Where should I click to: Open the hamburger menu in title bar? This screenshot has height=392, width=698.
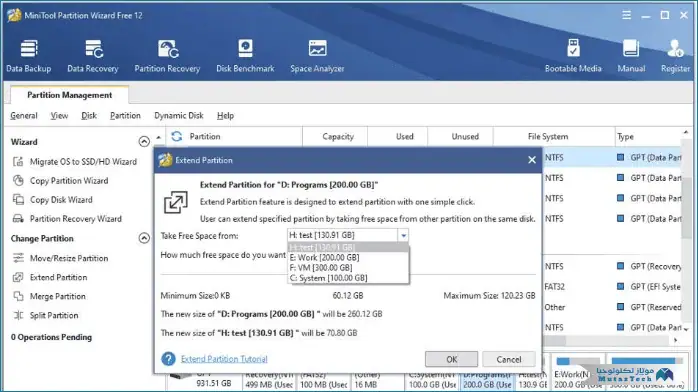coord(626,15)
